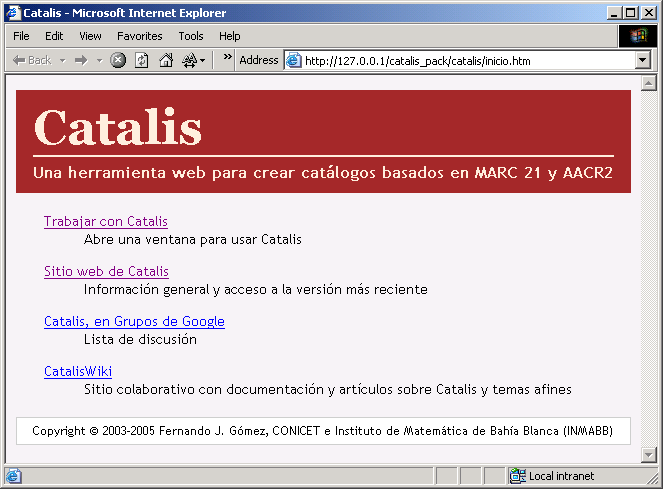Open the address bar dropdown list

(x=642, y=60)
